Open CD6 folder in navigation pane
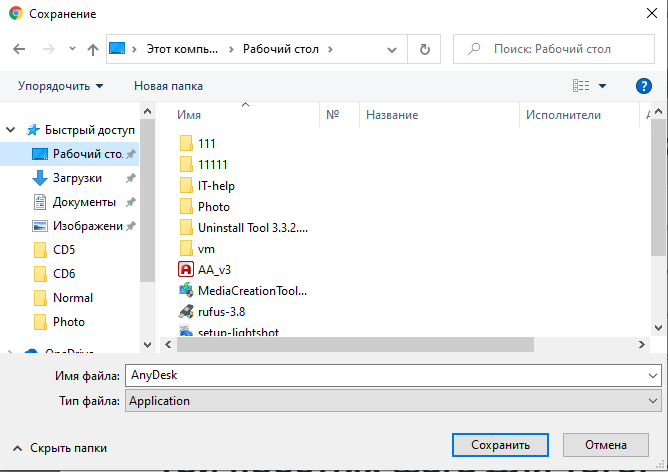 coord(64,273)
